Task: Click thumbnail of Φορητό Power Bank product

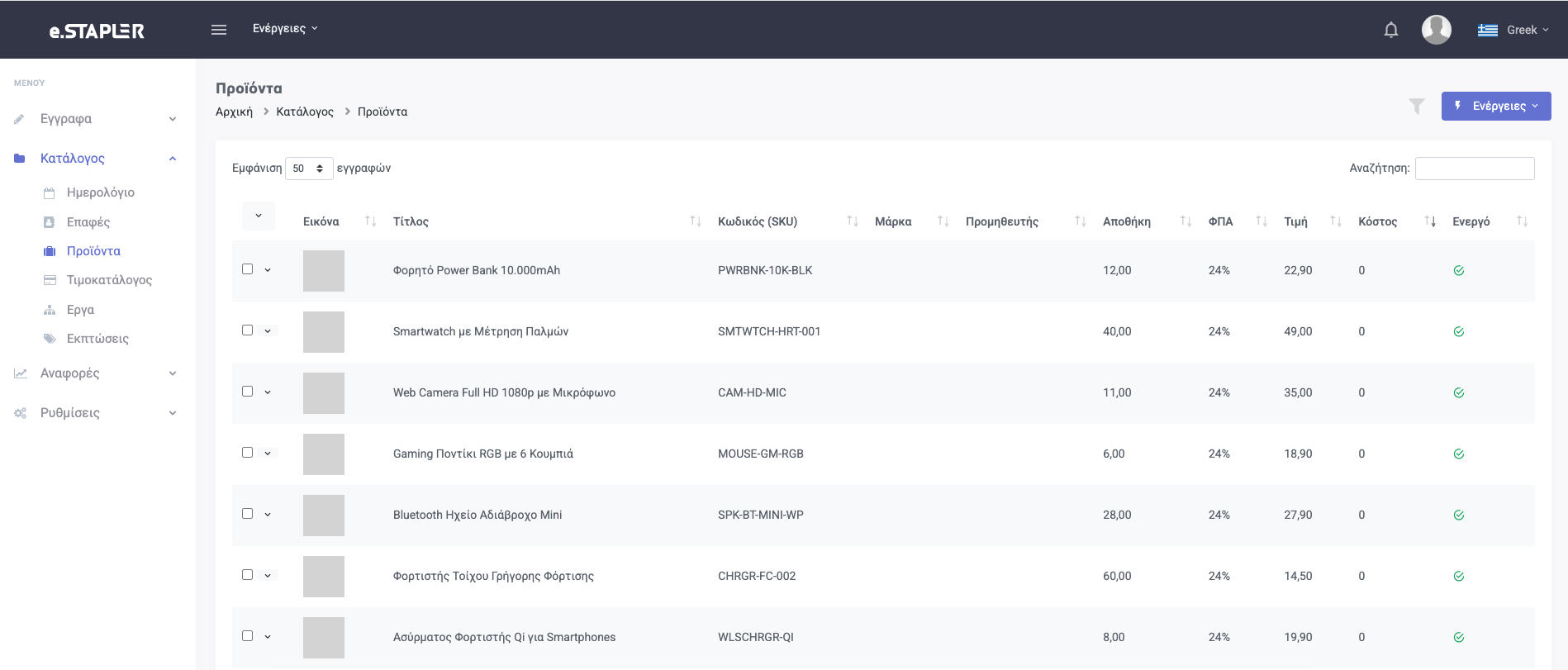Action: pos(324,271)
